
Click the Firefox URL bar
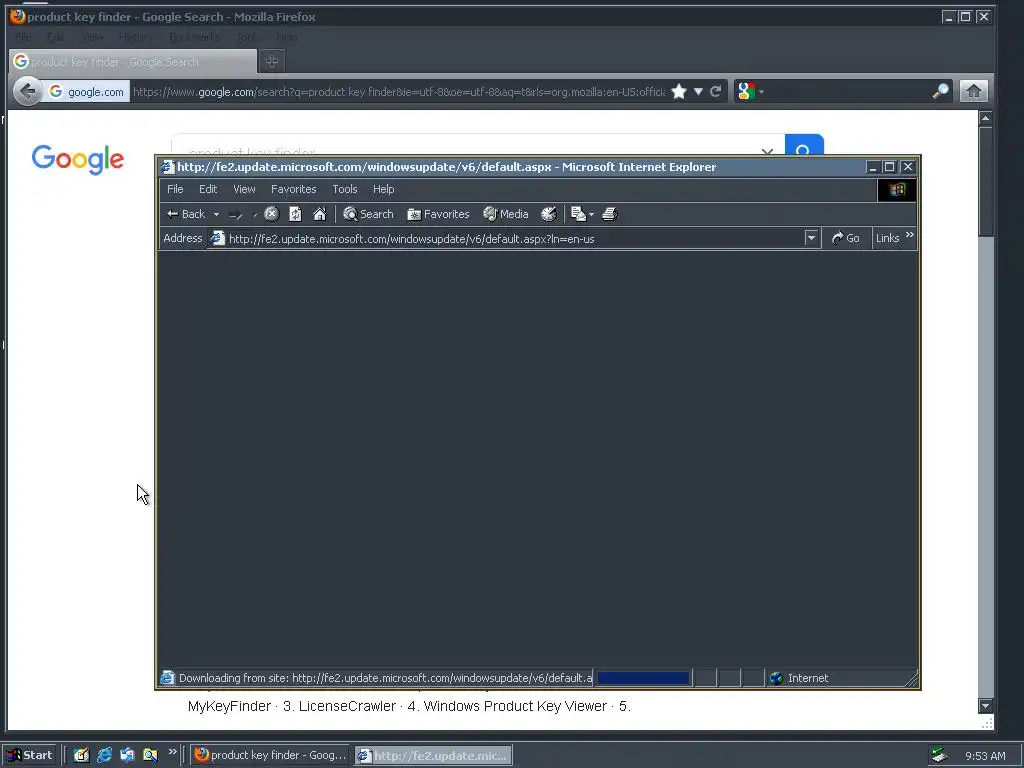[399, 92]
